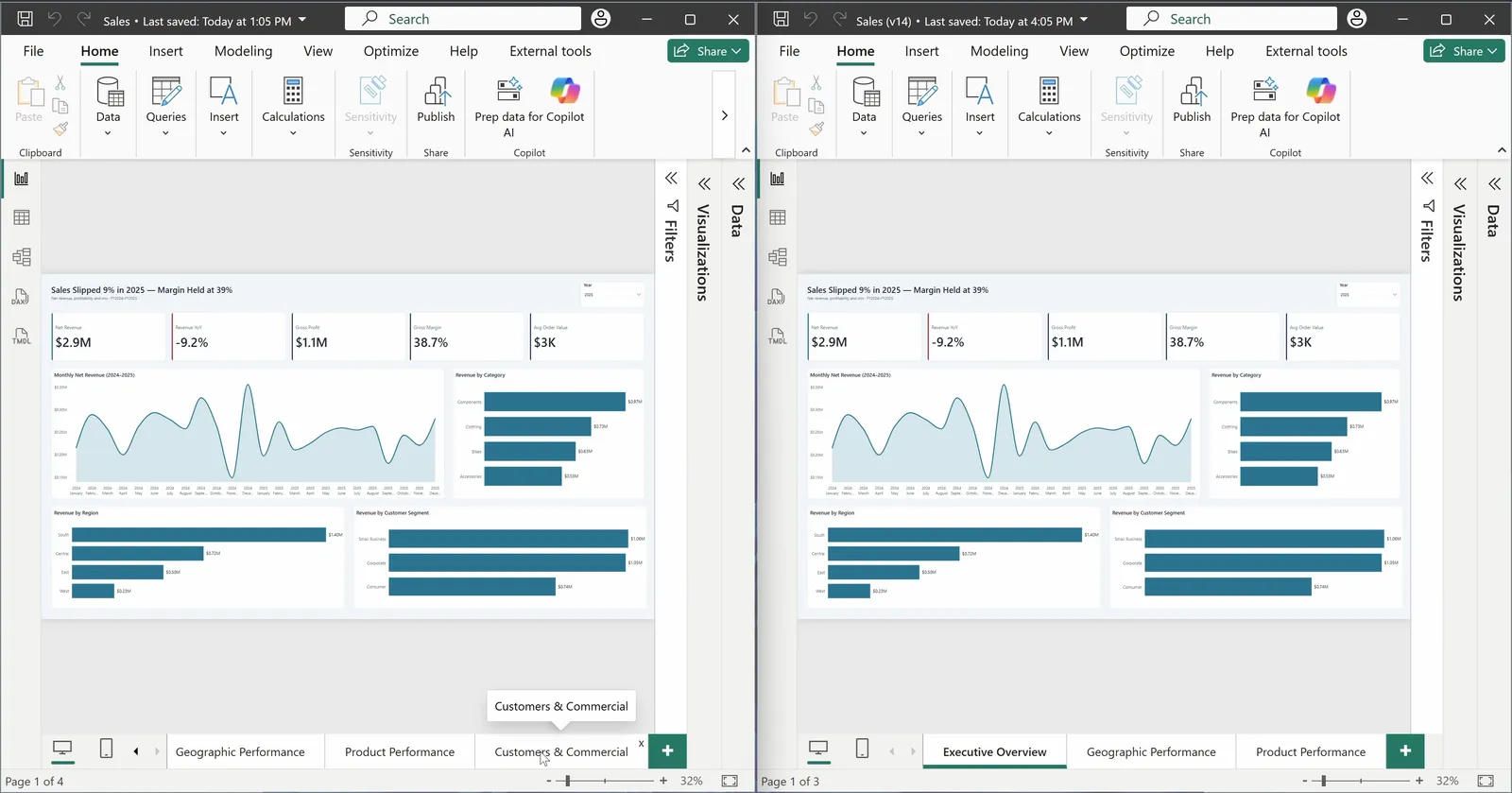Open the Calculations dropdown in left Sales window
The height and width of the screenshot is (793, 1512).
[293, 133]
